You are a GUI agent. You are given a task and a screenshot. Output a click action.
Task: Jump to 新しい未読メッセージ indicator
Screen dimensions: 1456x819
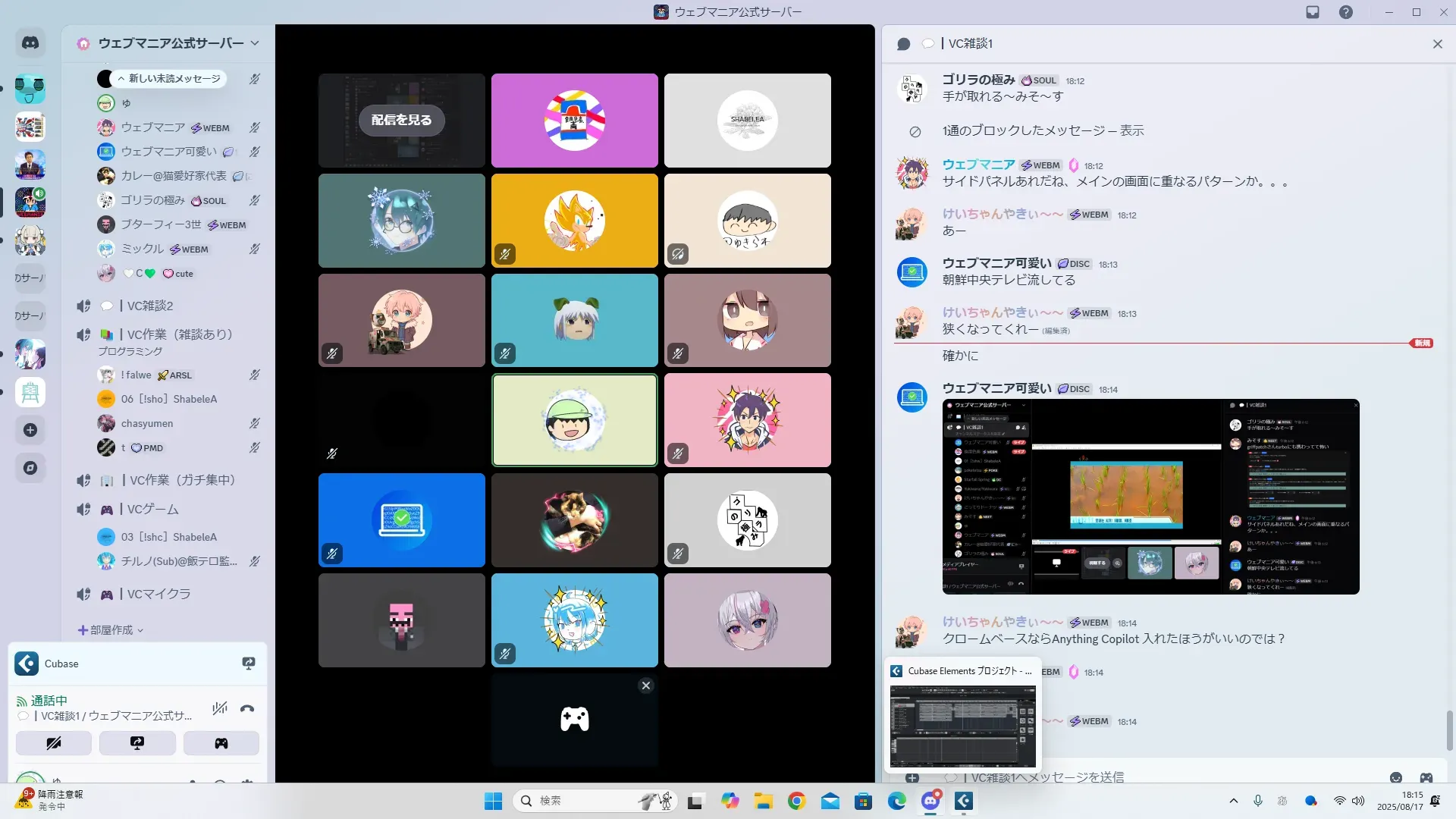pos(169,79)
